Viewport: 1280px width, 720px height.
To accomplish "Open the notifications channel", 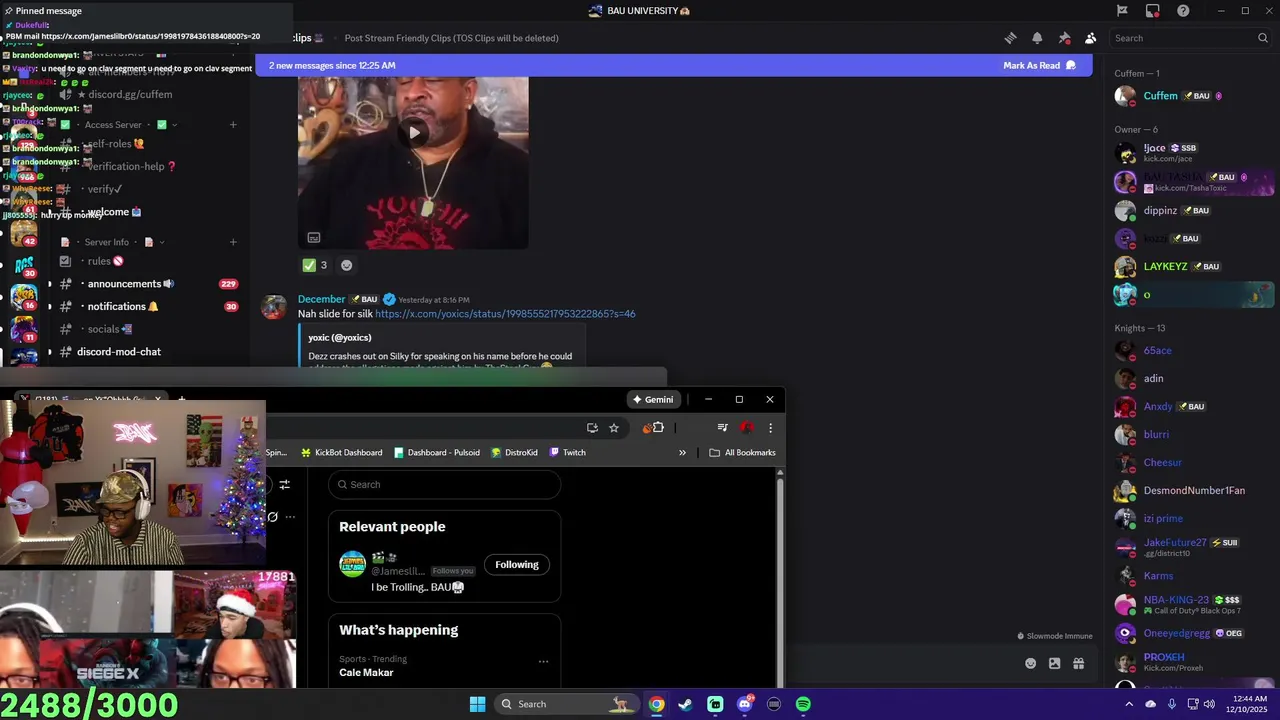I will click(x=147, y=306).
